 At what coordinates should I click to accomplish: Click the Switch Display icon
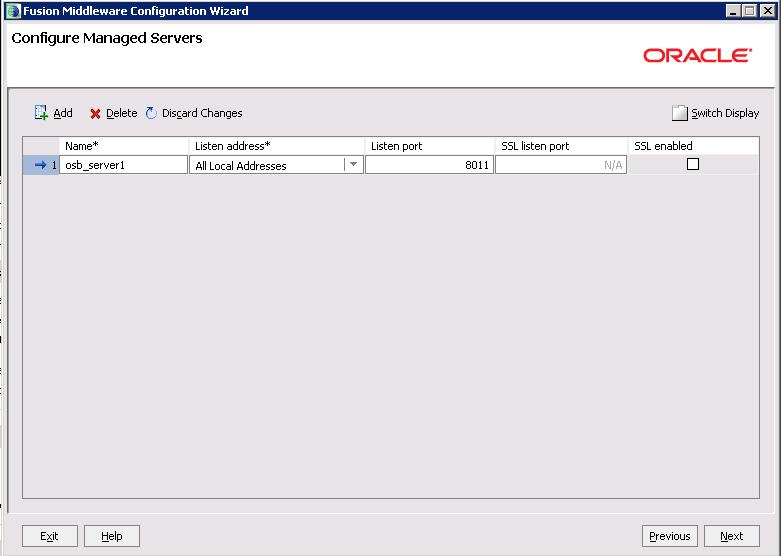click(x=679, y=113)
